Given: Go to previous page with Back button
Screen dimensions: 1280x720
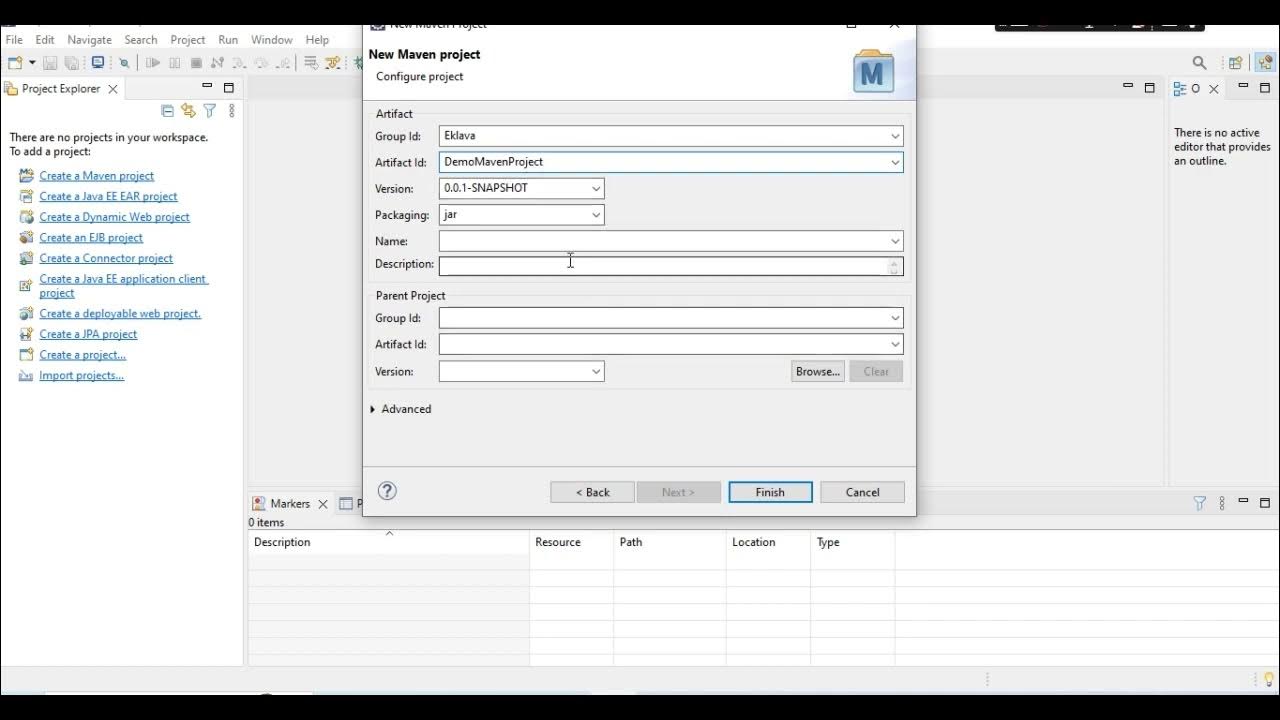Looking at the screenshot, I should (x=592, y=492).
